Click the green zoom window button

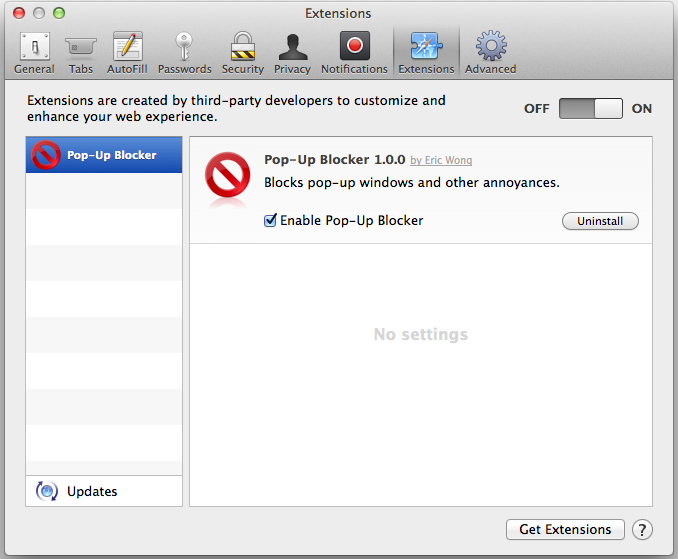click(x=59, y=13)
